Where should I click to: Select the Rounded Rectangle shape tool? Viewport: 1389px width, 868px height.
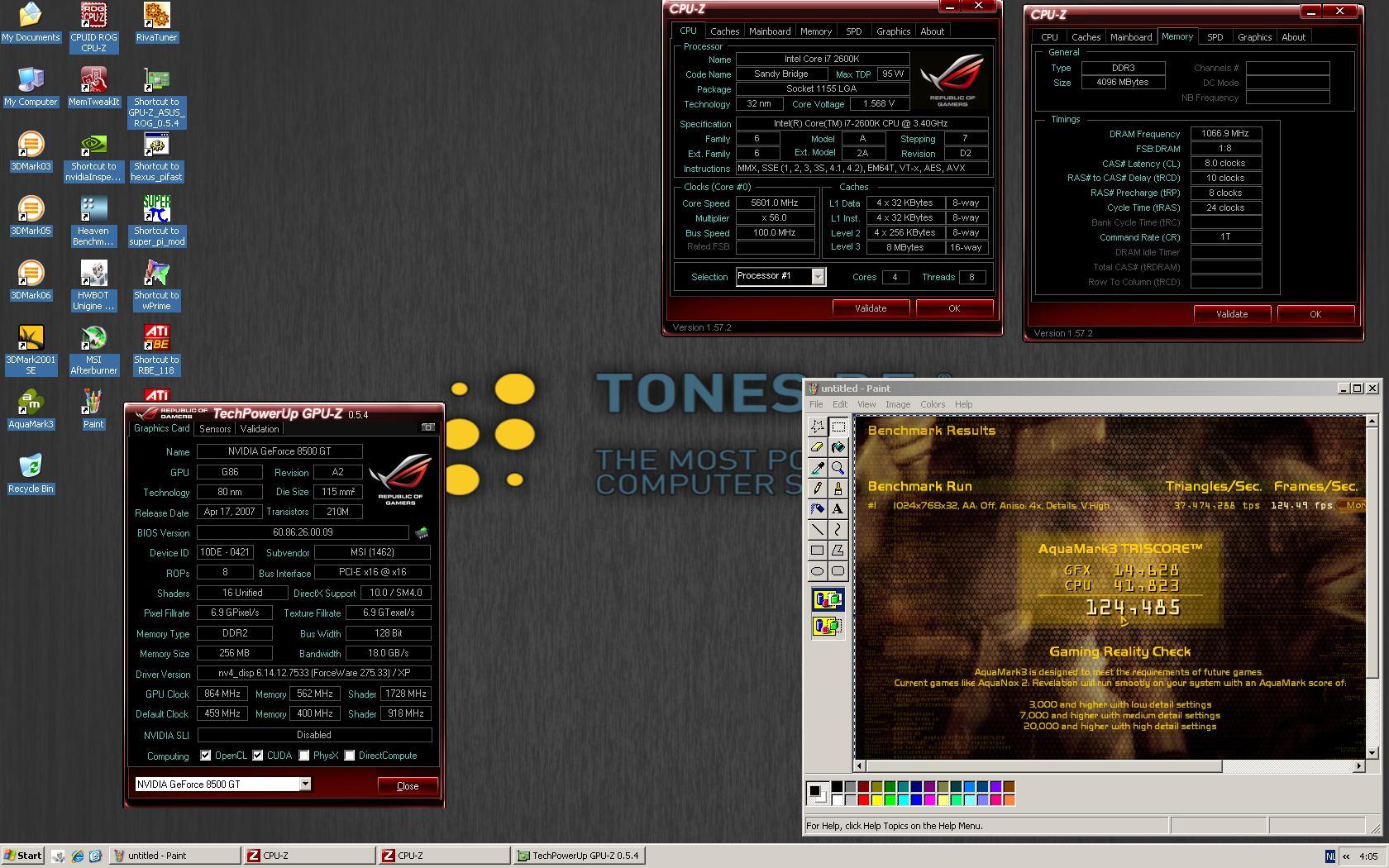click(x=838, y=571)
